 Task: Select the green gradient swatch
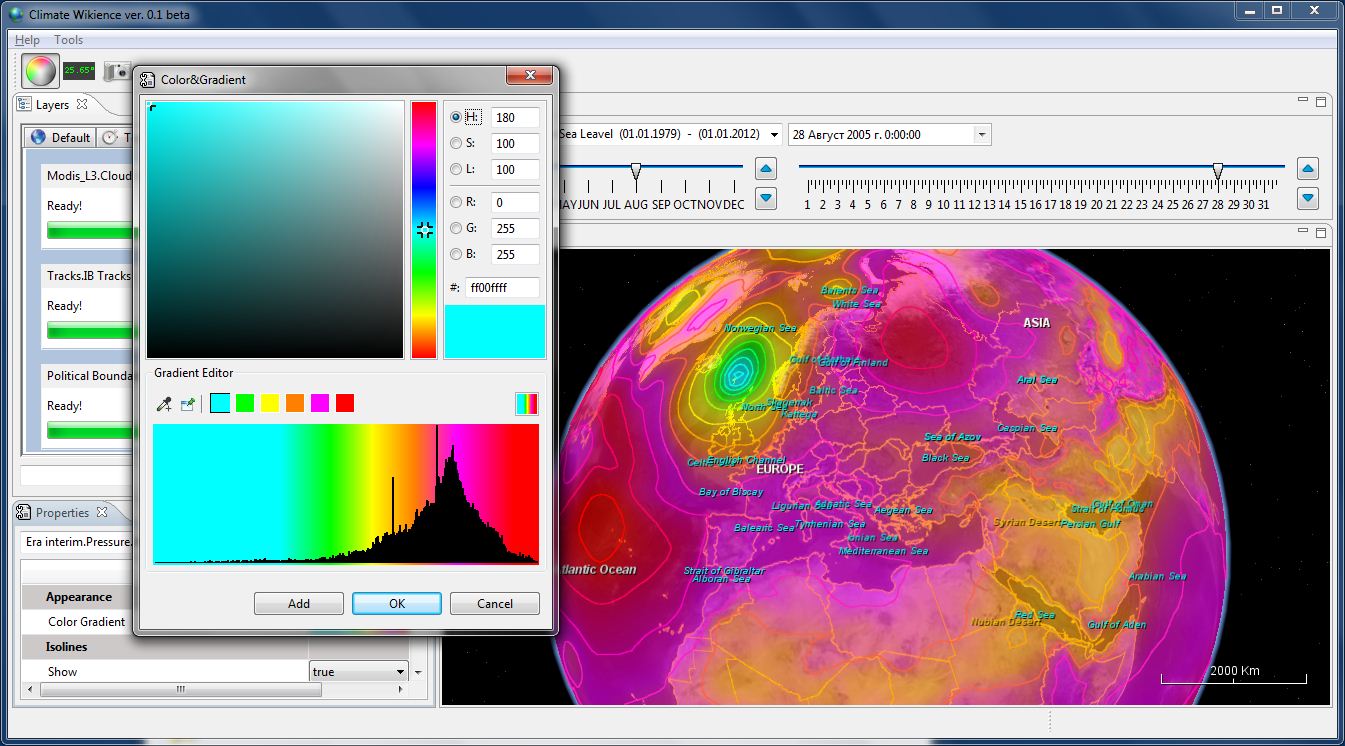coord(245,403)
